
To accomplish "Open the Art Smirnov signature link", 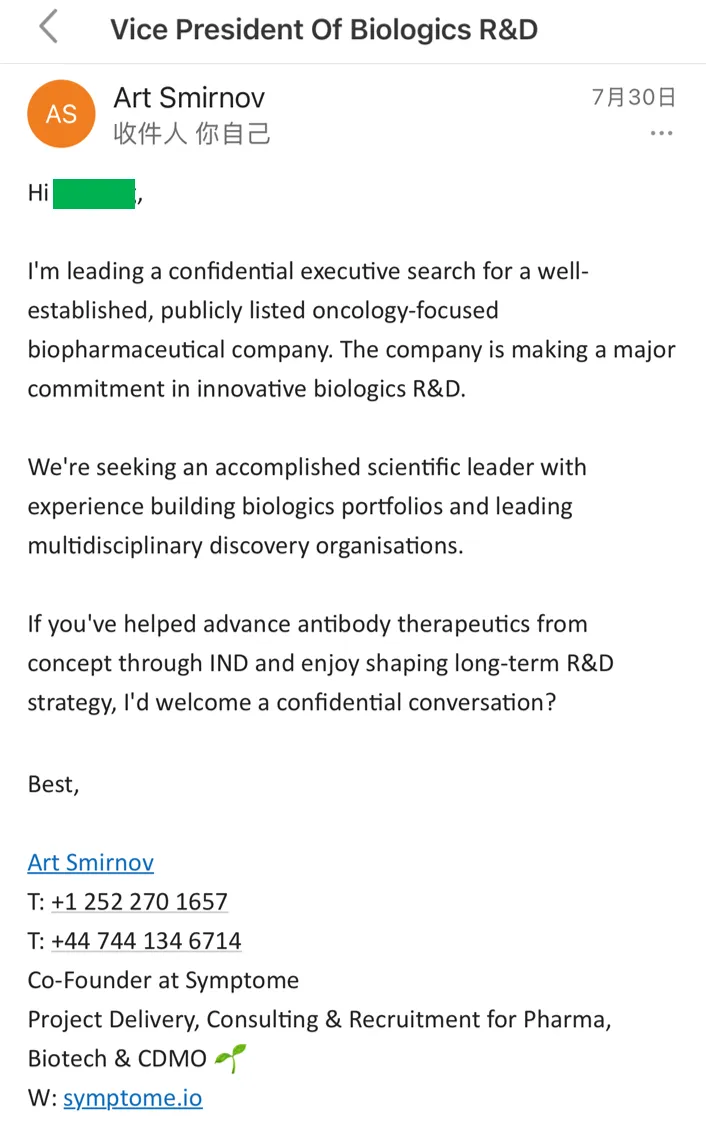I will tap(90, 862).
